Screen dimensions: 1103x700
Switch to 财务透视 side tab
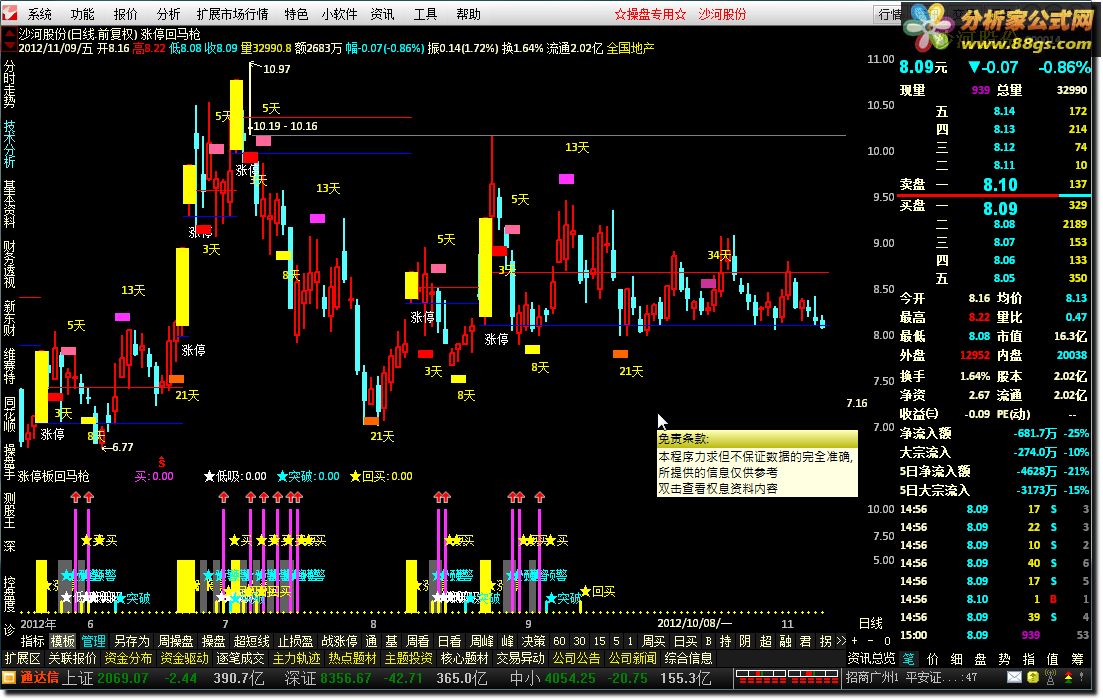click(x=9, y=265)
